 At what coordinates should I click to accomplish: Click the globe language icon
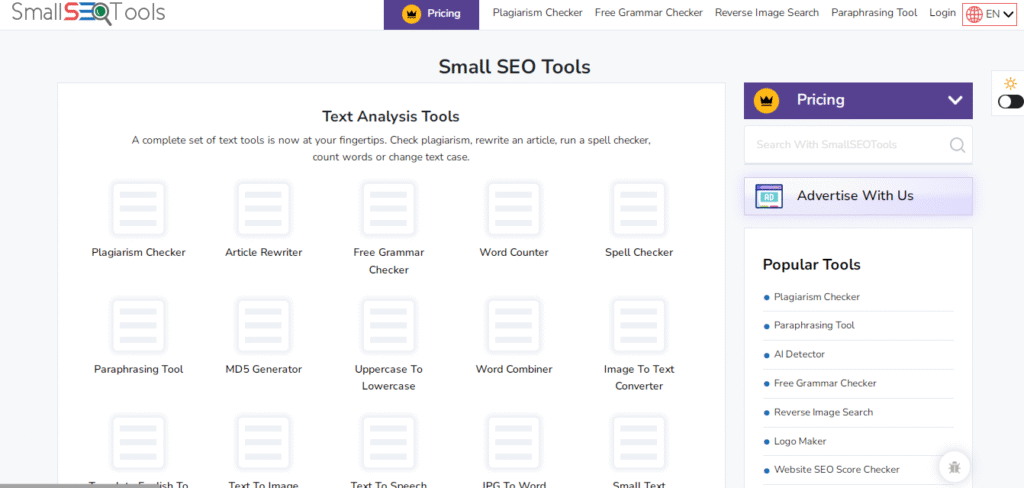point(974,14)
